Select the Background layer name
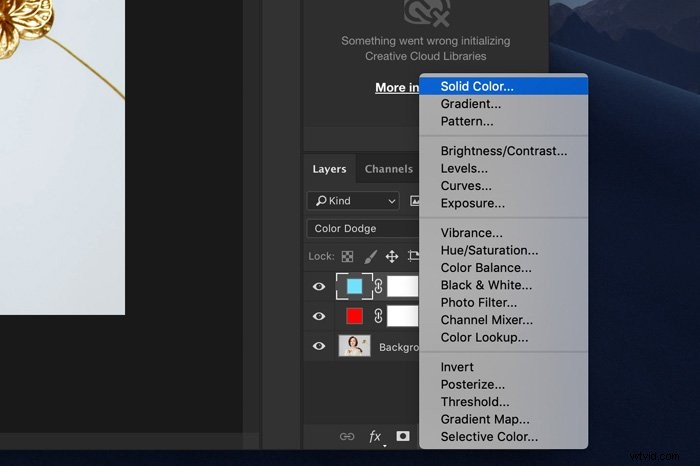 tap(399, 347)
